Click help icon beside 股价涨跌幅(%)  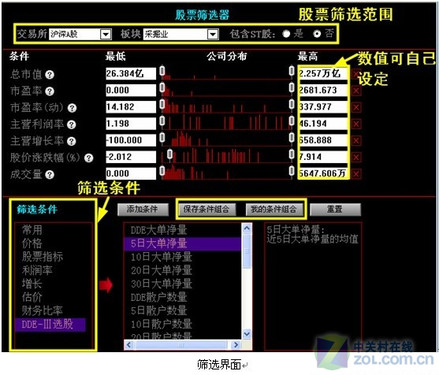click(88, 158)
